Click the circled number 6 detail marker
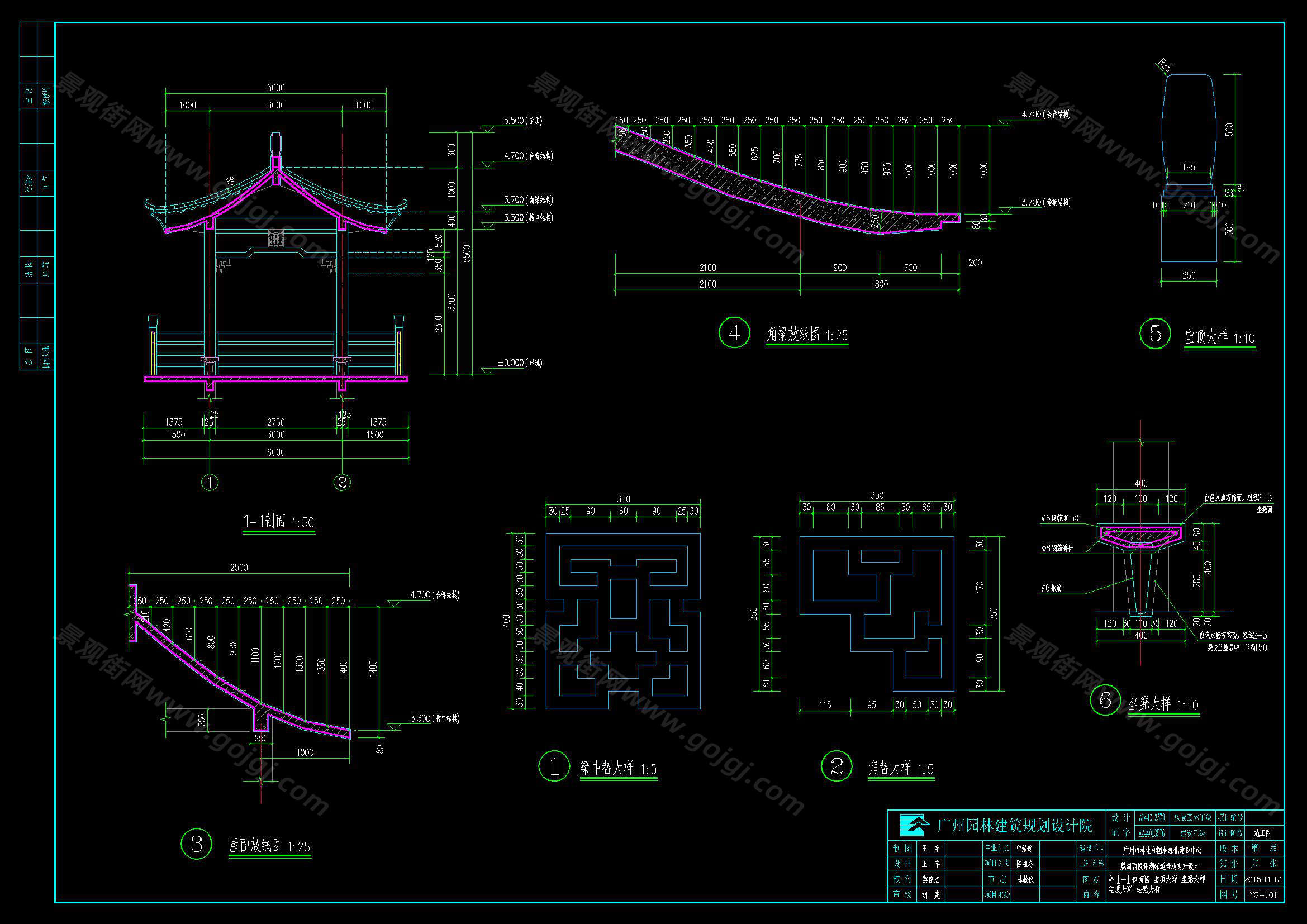Screen dimensions: 1307x924 click(x=1105, y=700)
